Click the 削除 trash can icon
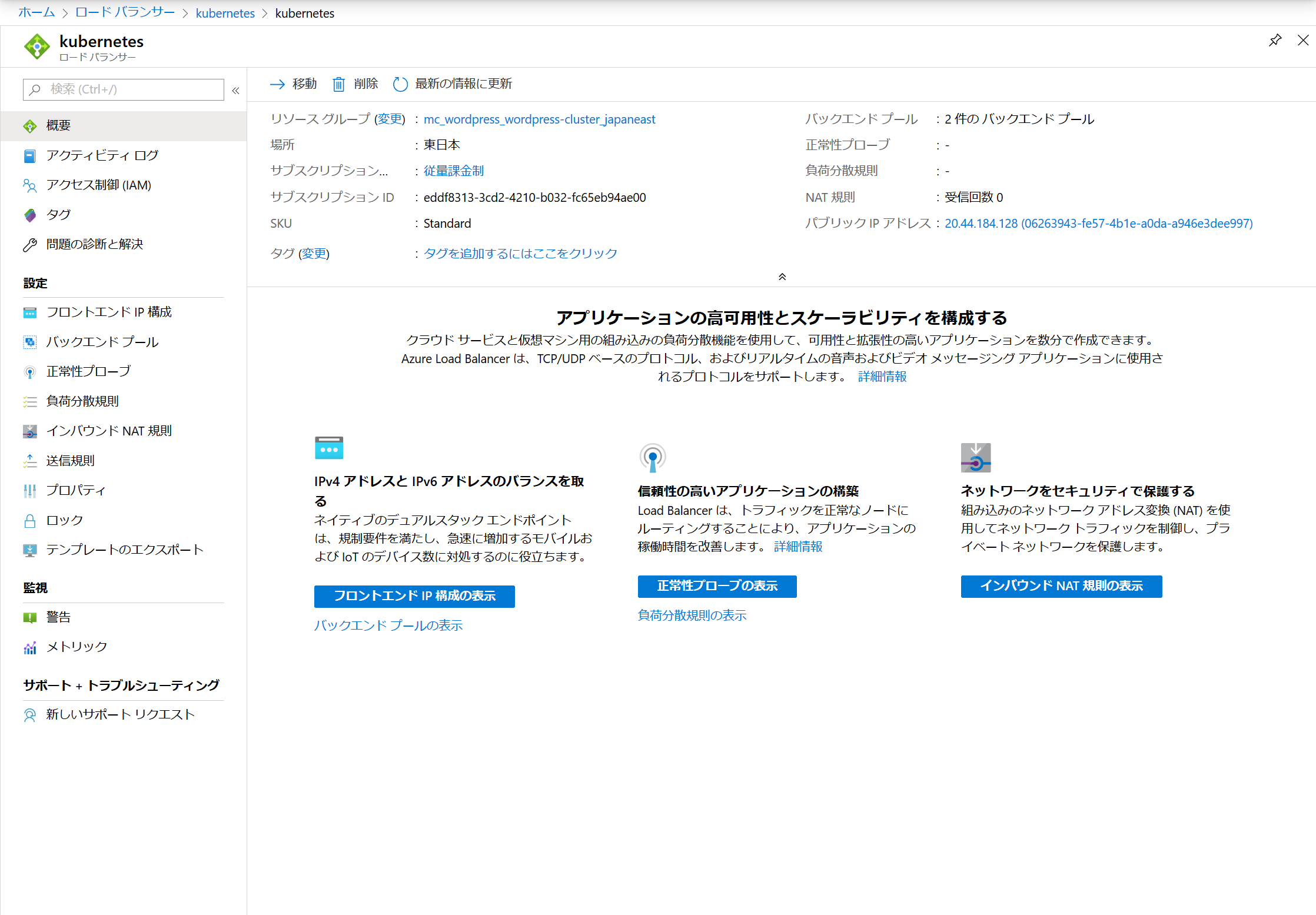The width and height of the screenshot is (1316, 915). point(338,84)
